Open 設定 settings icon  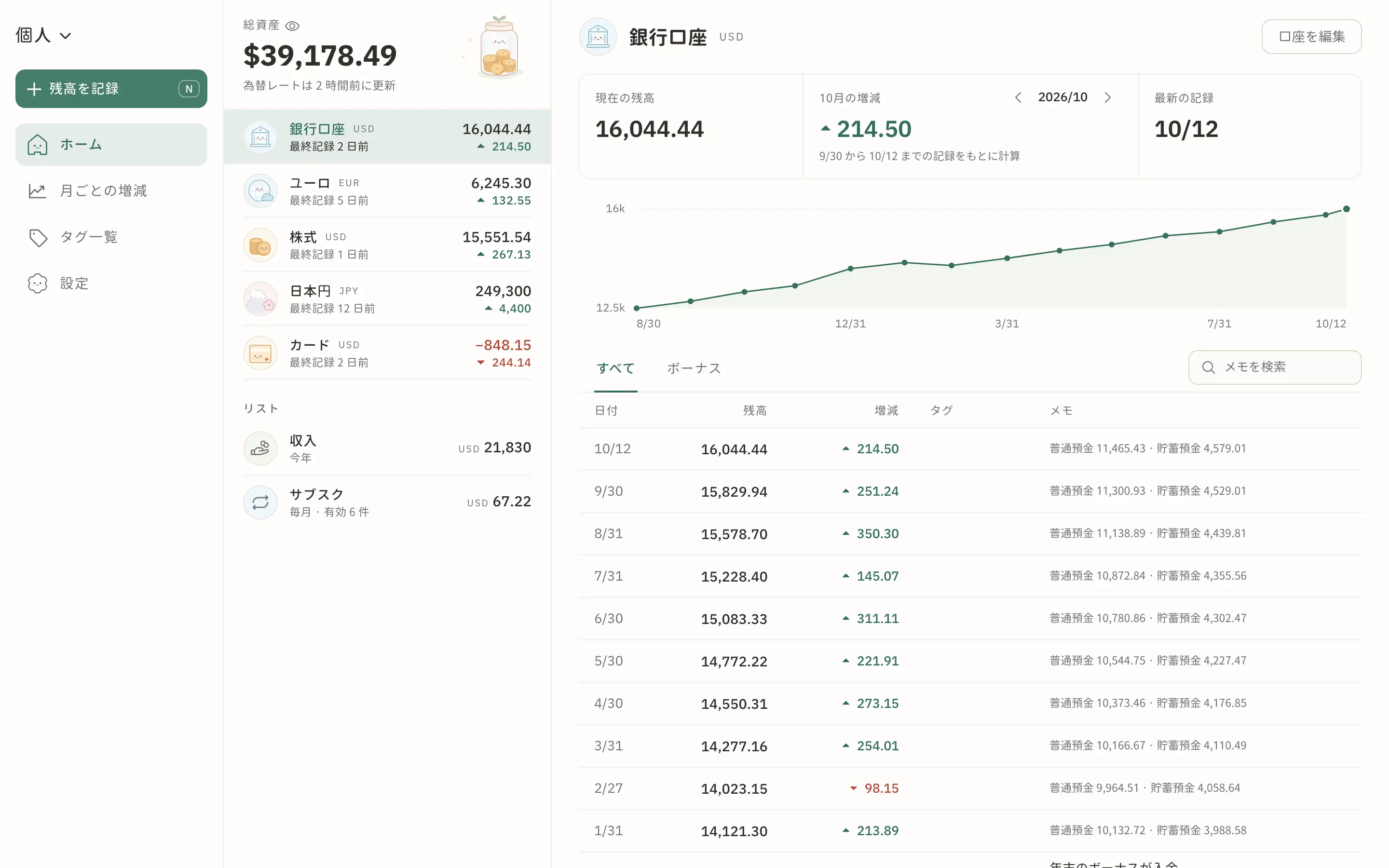pos(38,284)
